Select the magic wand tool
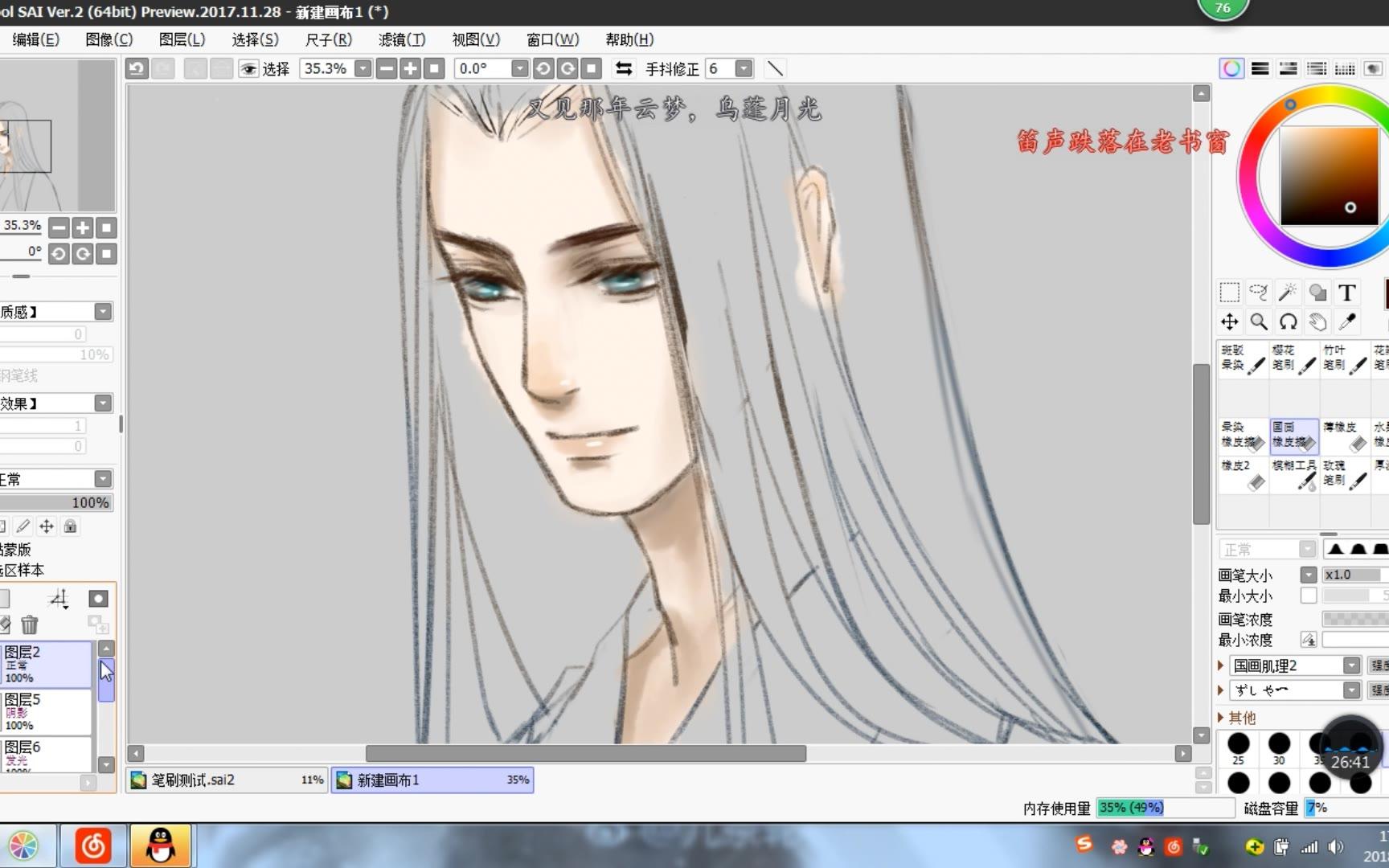Image resolution: width=1389 pixels, height=868 pixels. click(x=1288, y=292)
